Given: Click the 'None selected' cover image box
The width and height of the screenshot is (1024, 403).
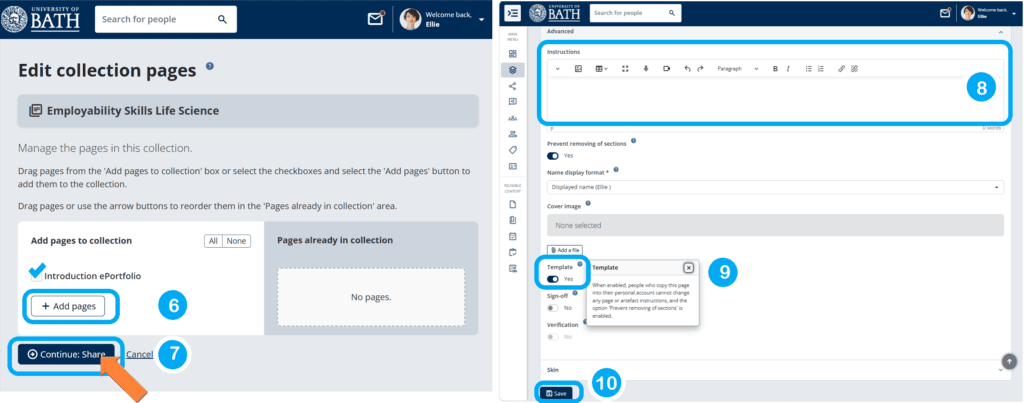Looking at the screenshot, I should pyautogui.click(x=775, y=225).
